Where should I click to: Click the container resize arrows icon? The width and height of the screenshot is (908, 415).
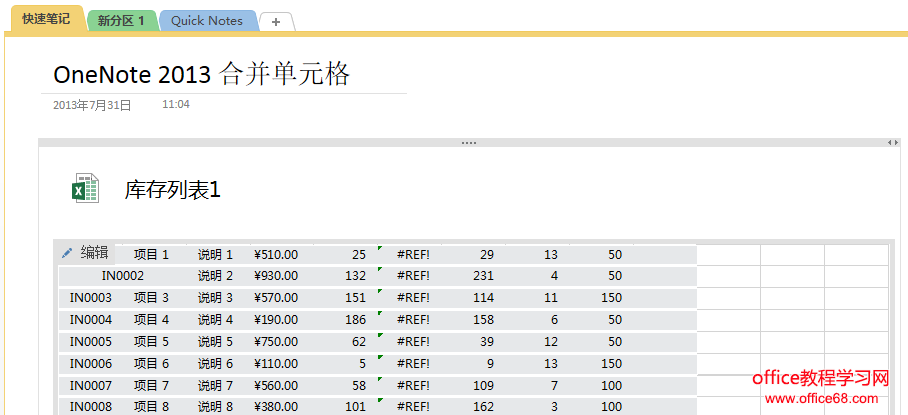[893, 143]
